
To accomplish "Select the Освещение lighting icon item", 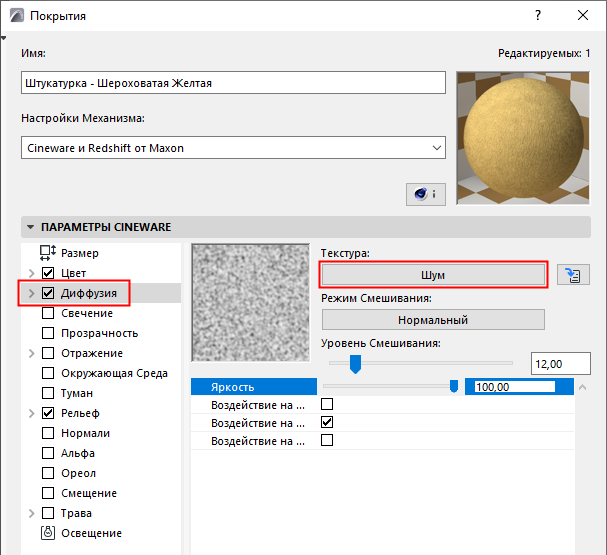I will click(x=48, y=533).
